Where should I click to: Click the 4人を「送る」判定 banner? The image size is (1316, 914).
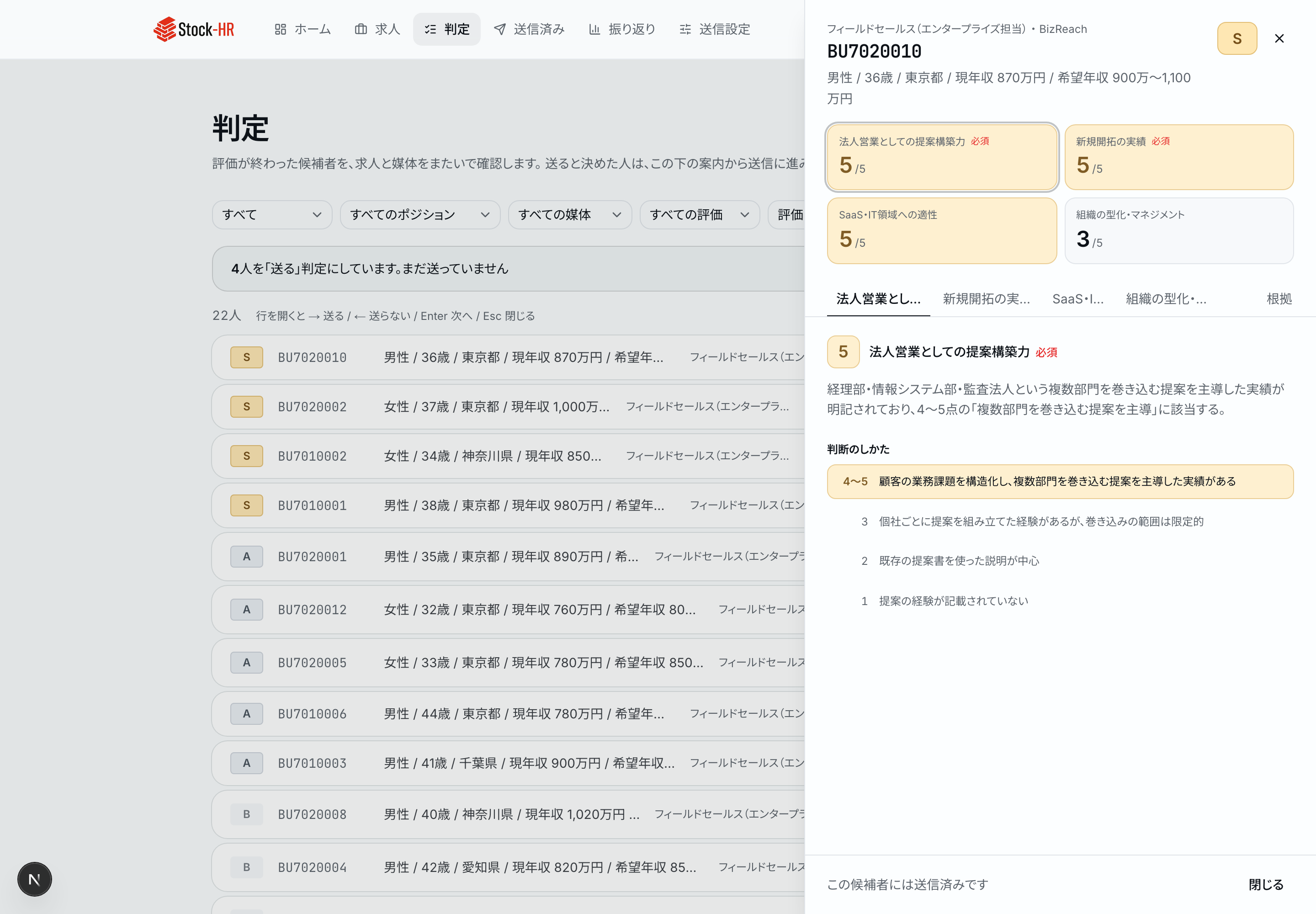[x=509, y=269]
